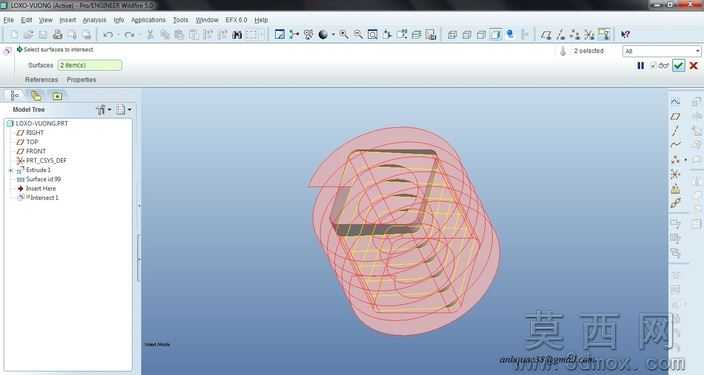Viewport: 704px width, 375px height.
Task: Open the References slide-up panel
Action: pyautogui.click(x=41, y=80)
